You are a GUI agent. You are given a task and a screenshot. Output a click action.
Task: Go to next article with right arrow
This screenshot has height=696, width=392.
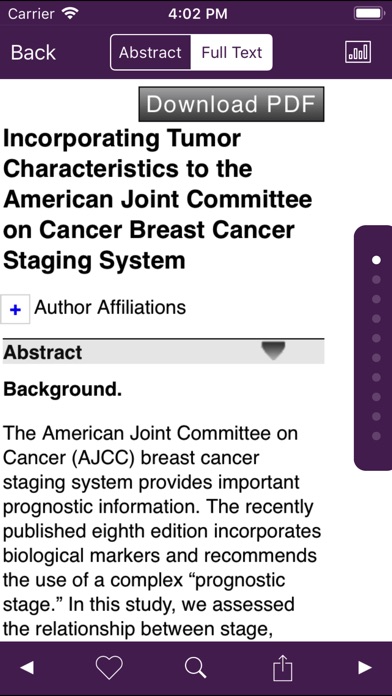point(365,667)
